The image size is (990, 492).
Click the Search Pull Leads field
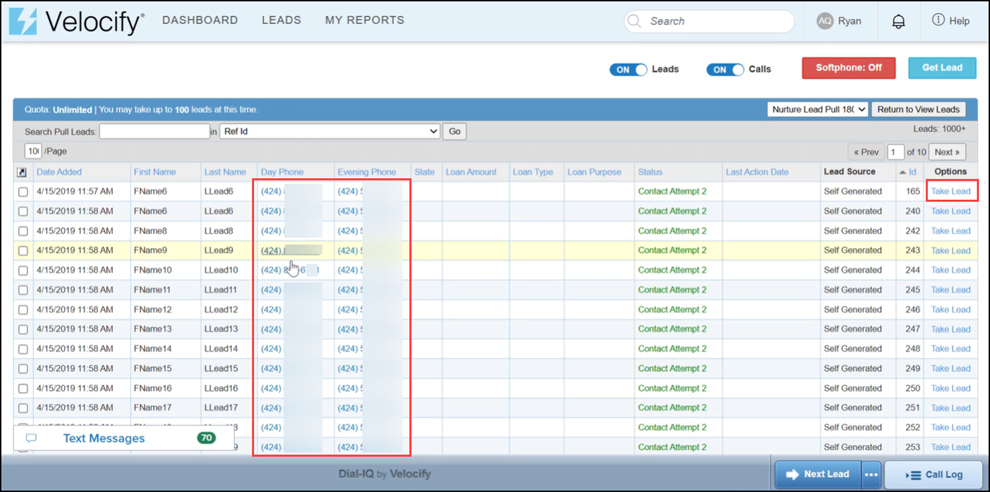[x=154, y=131]
